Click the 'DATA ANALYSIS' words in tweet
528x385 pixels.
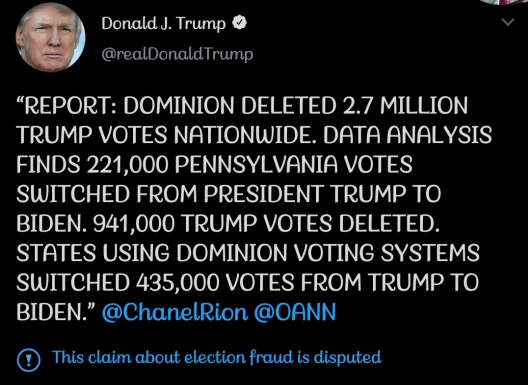[407, 135]
